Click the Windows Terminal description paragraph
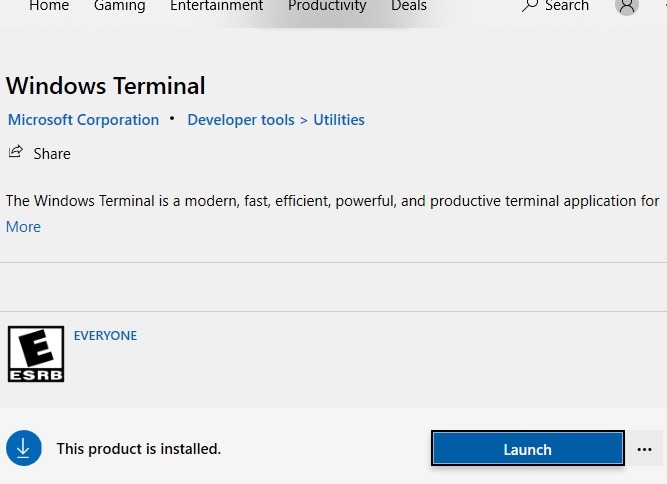This screenshot has height=484, width=667. point(333,201)
